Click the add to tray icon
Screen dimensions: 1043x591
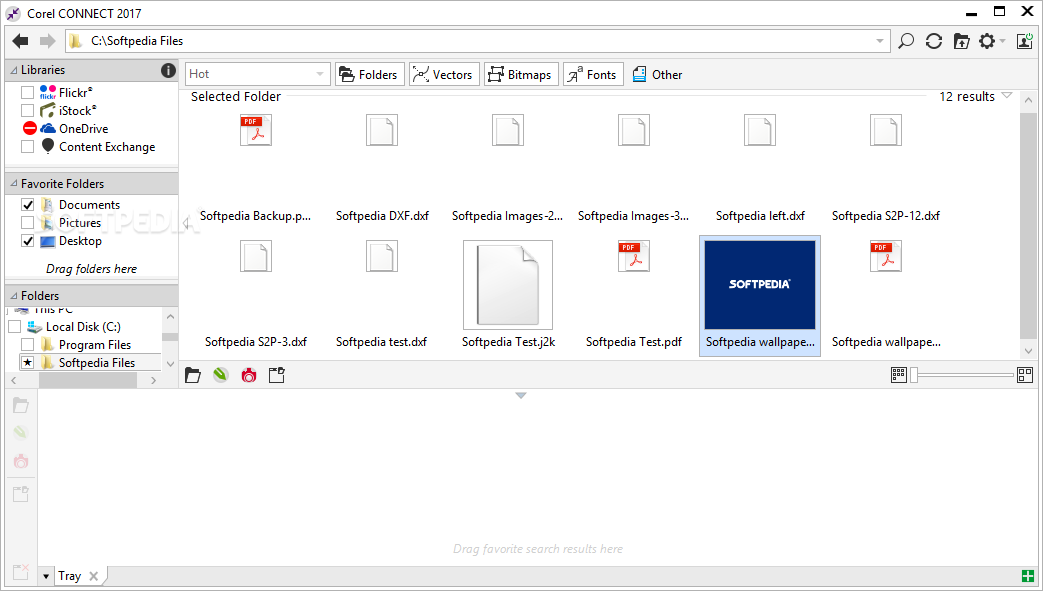(x=277, y=375)
